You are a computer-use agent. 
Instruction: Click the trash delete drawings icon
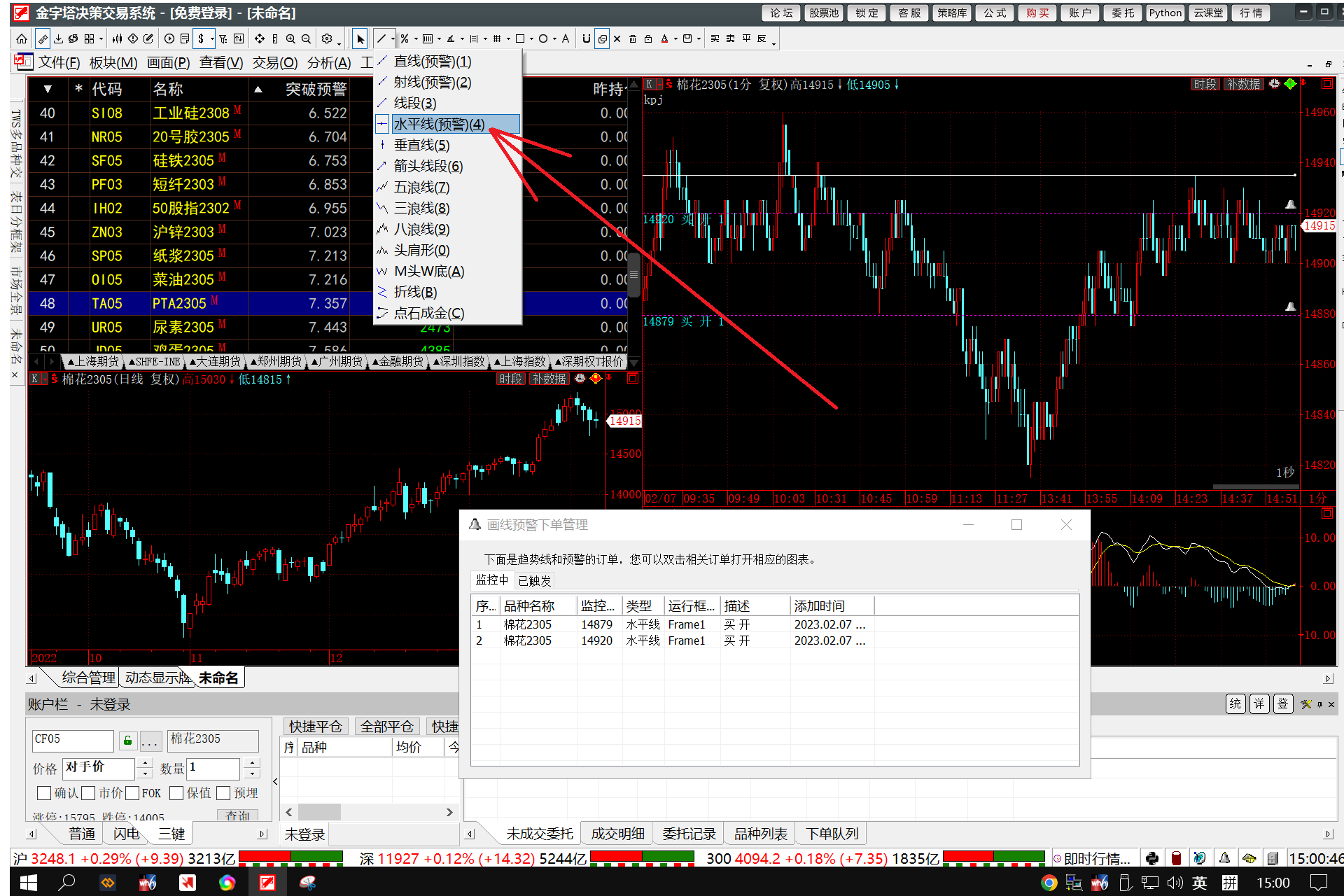pyautogui.click(x=632, y=39)
